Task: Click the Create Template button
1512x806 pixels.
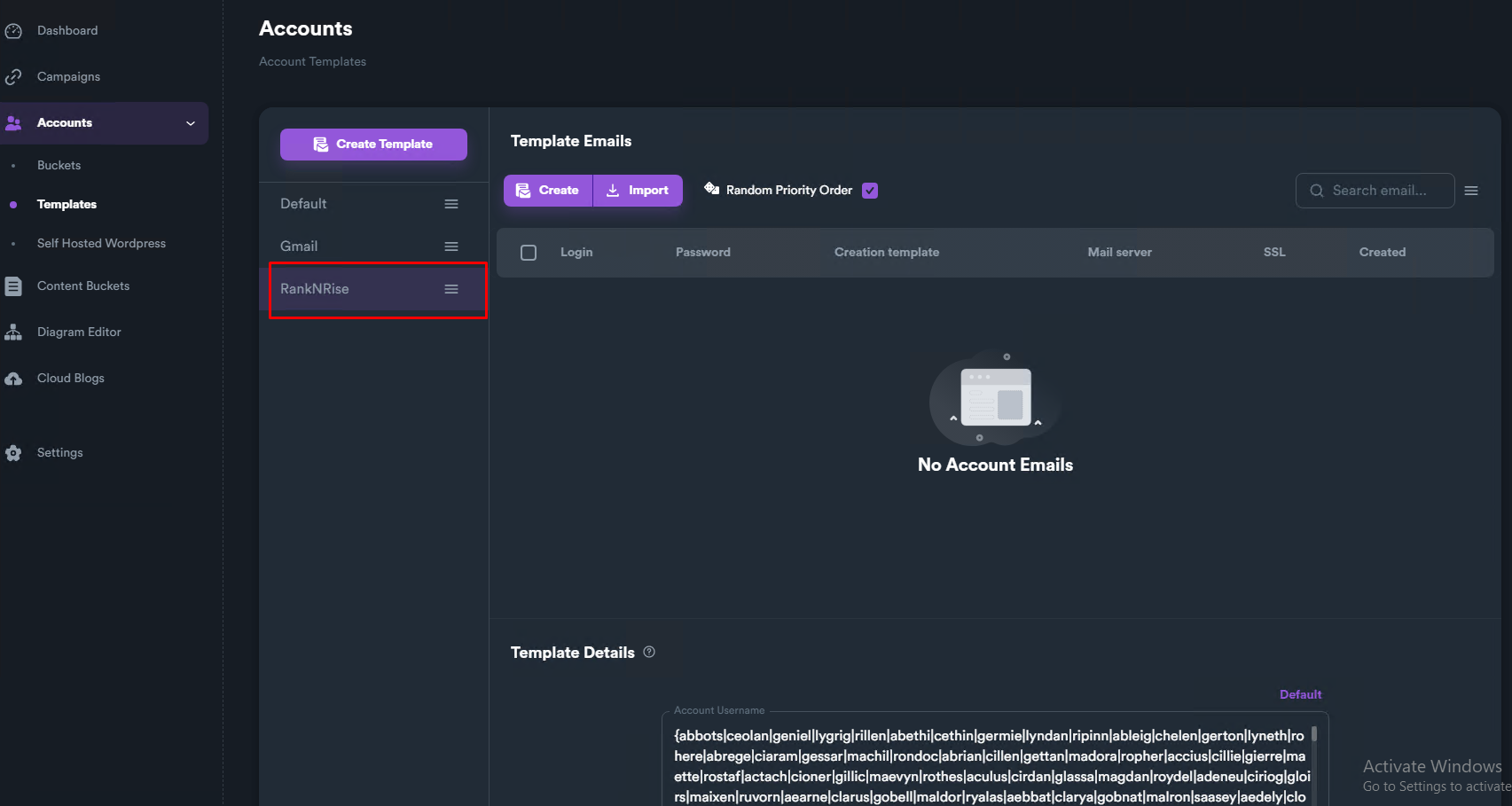Action: [x=373, y=144]
